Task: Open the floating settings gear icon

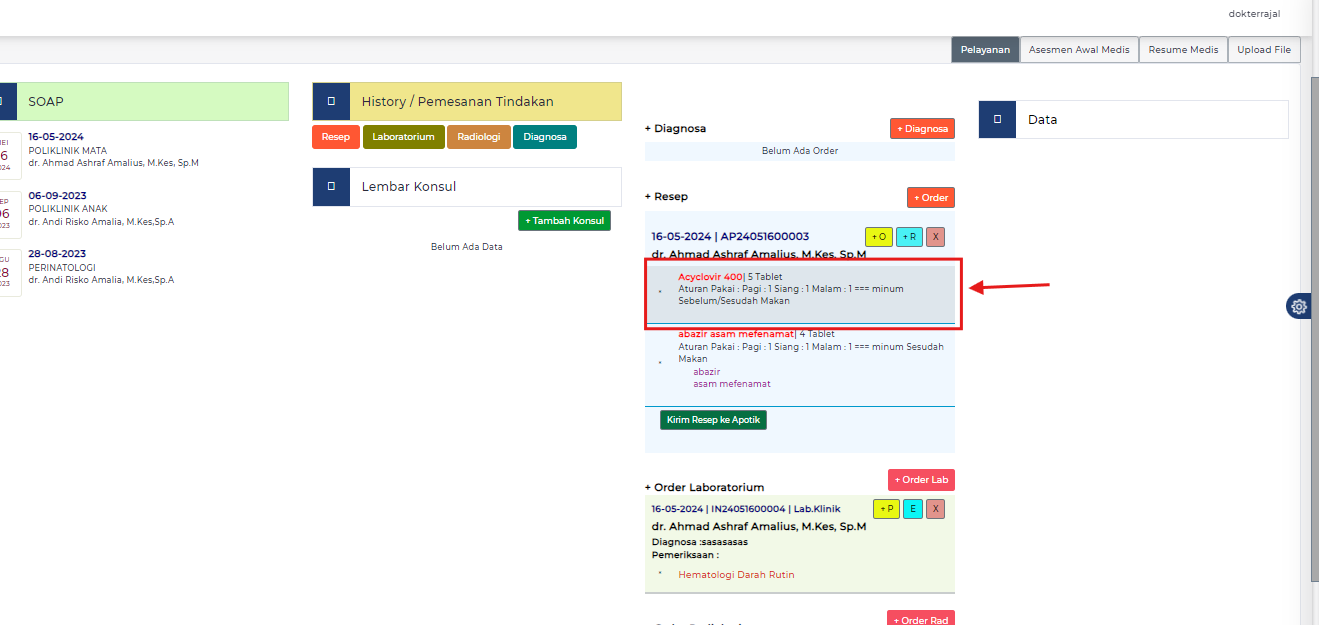Action: tap(1299, 307)
